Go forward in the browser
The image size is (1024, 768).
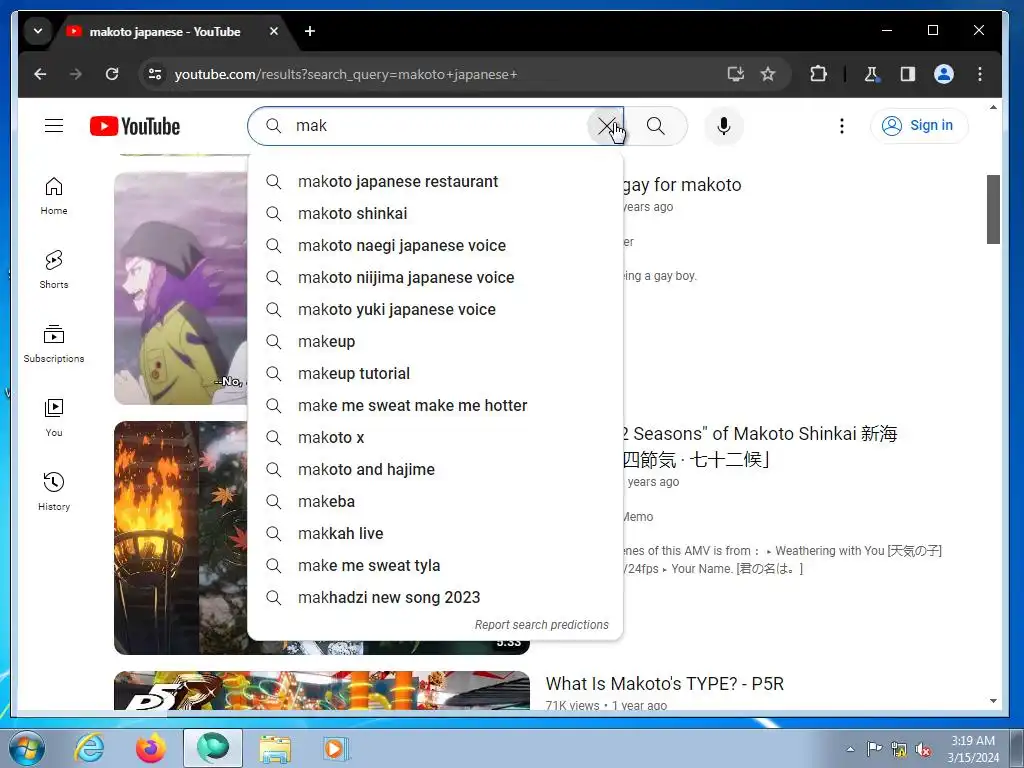[x=76, y=74]
